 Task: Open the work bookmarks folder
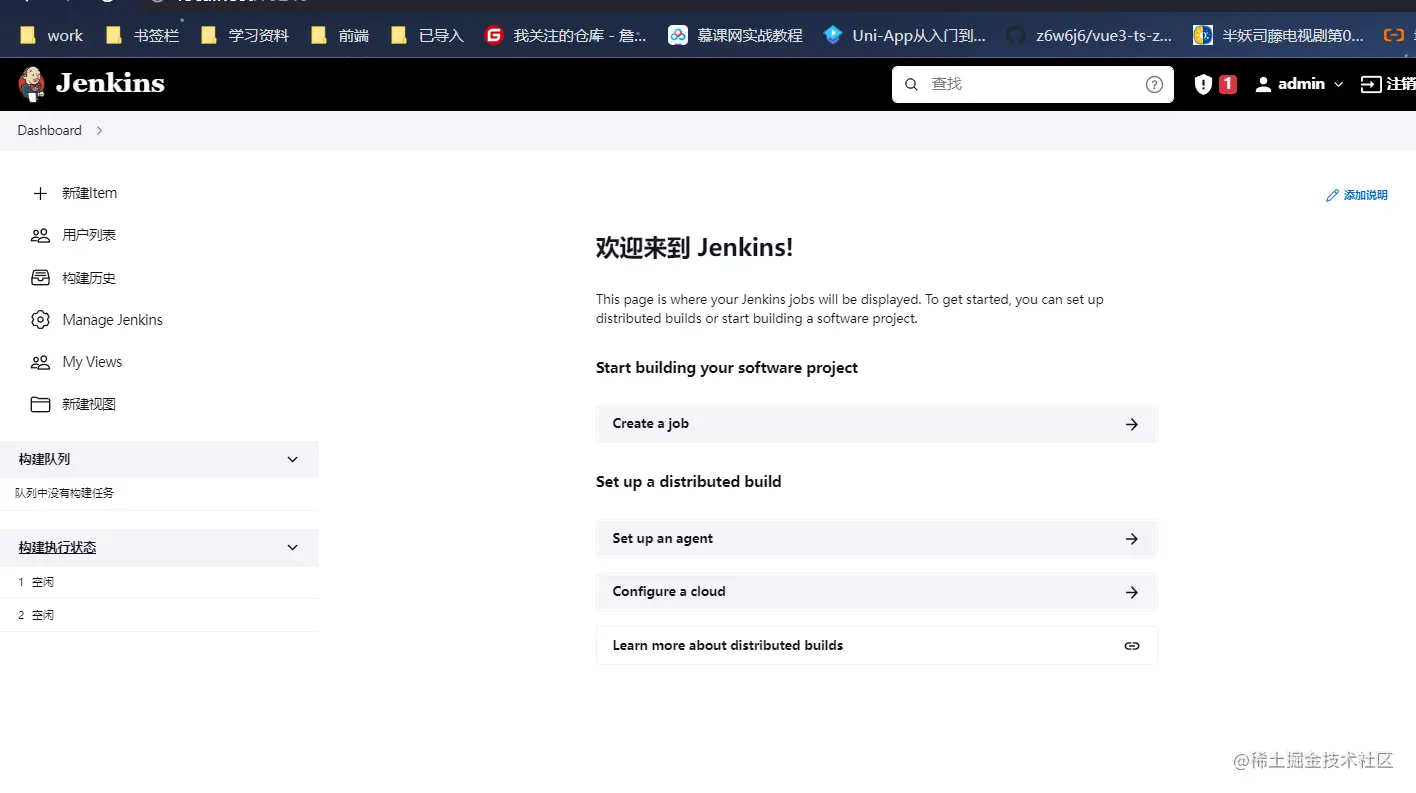[x=52, y=35]
